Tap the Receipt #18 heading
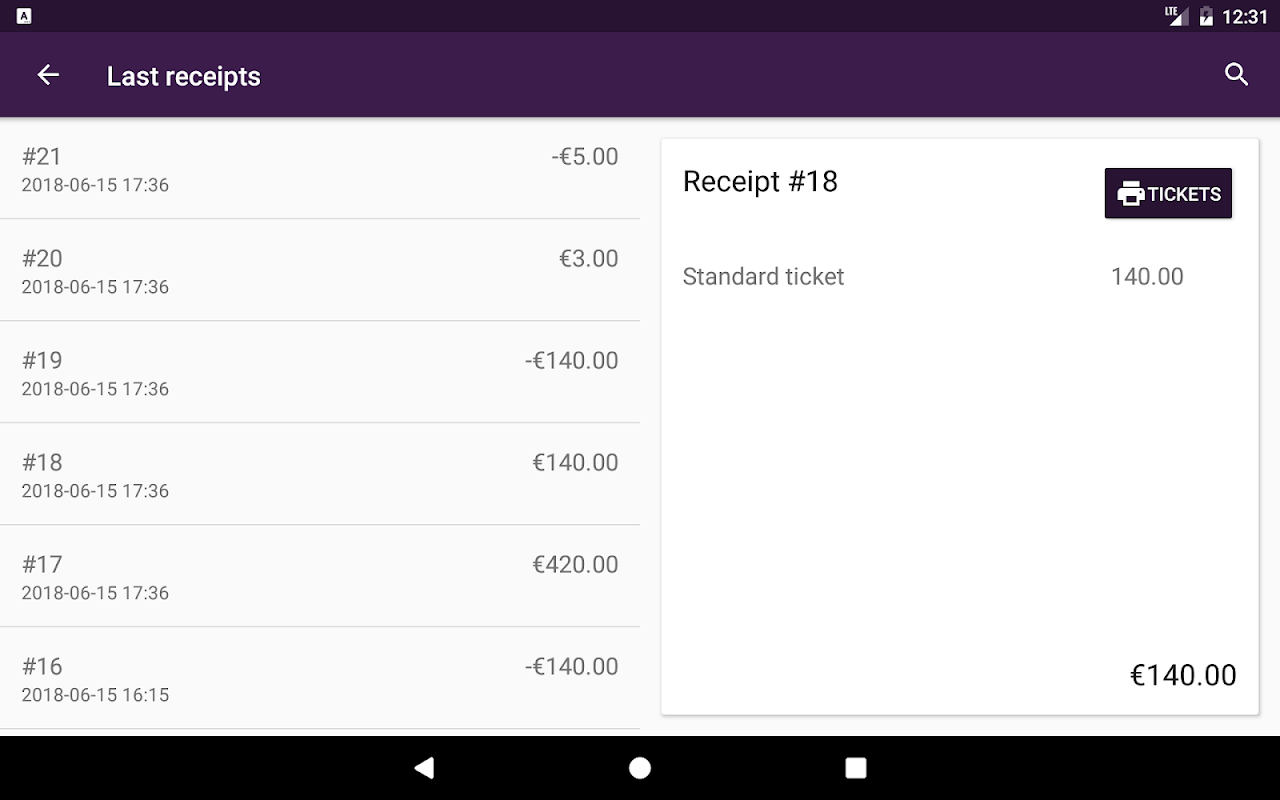Screen dimensions: 1280x800 (760, 182)
